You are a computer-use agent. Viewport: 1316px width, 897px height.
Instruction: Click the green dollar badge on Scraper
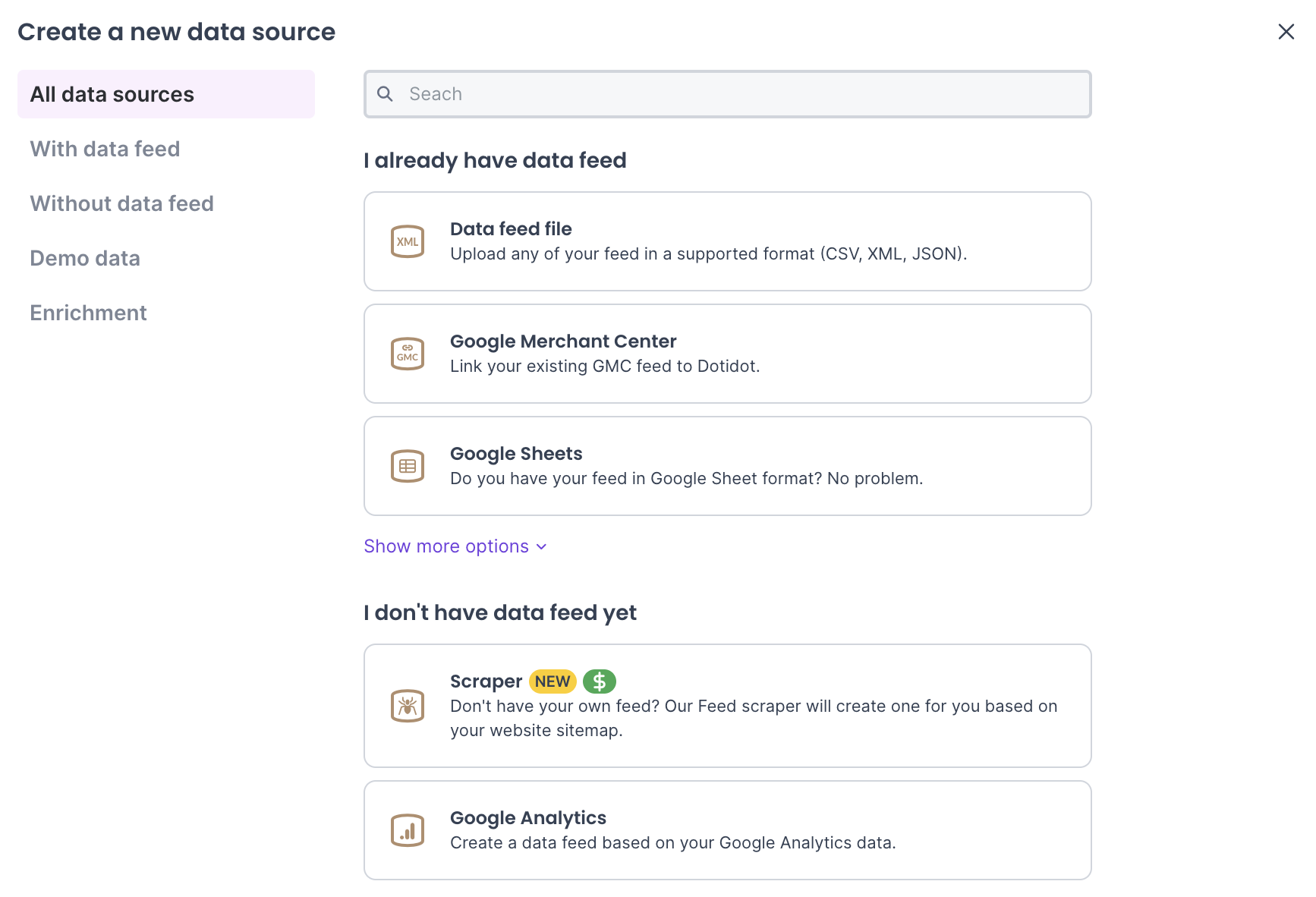(x=600, y=681)
